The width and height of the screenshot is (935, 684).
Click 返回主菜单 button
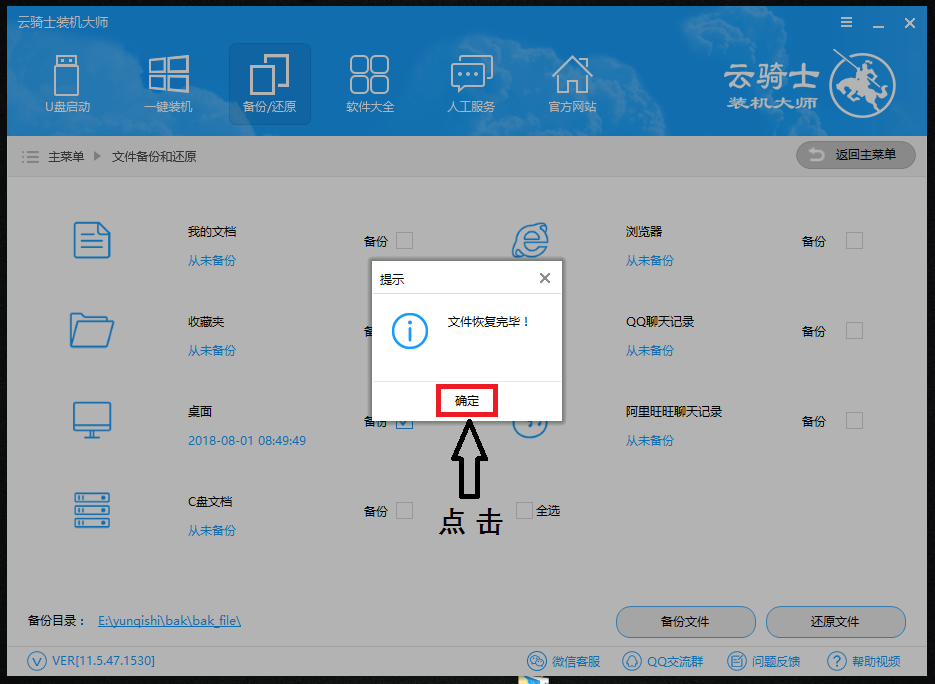856,155
